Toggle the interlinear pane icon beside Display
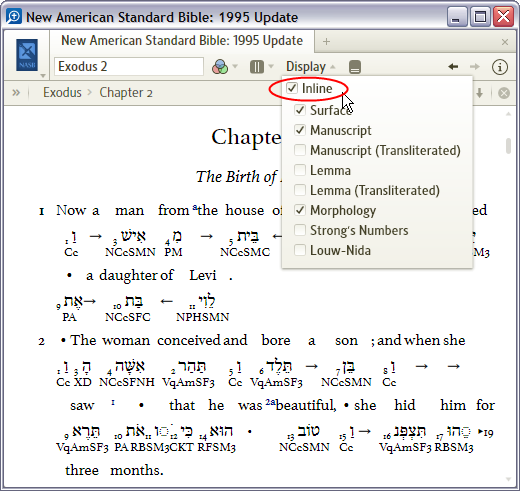The width and height of the screenshot is (520, 491). click(355, 67)
